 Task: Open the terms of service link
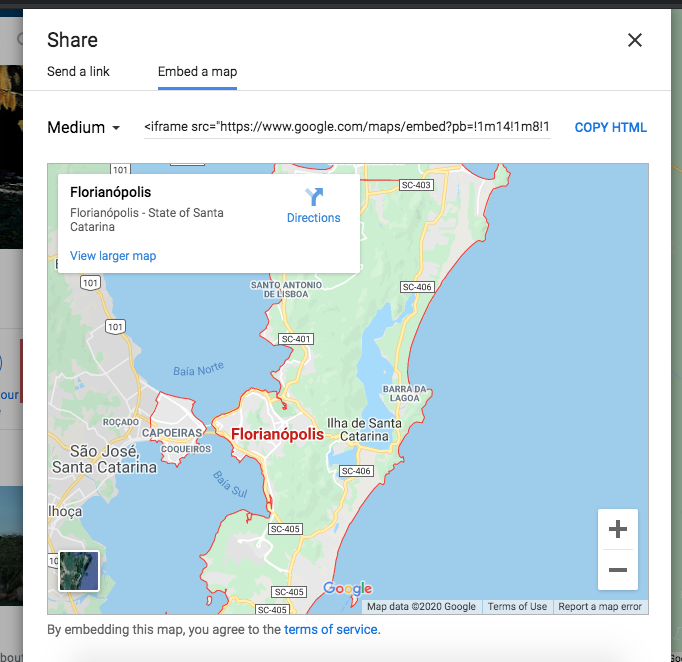331,629
